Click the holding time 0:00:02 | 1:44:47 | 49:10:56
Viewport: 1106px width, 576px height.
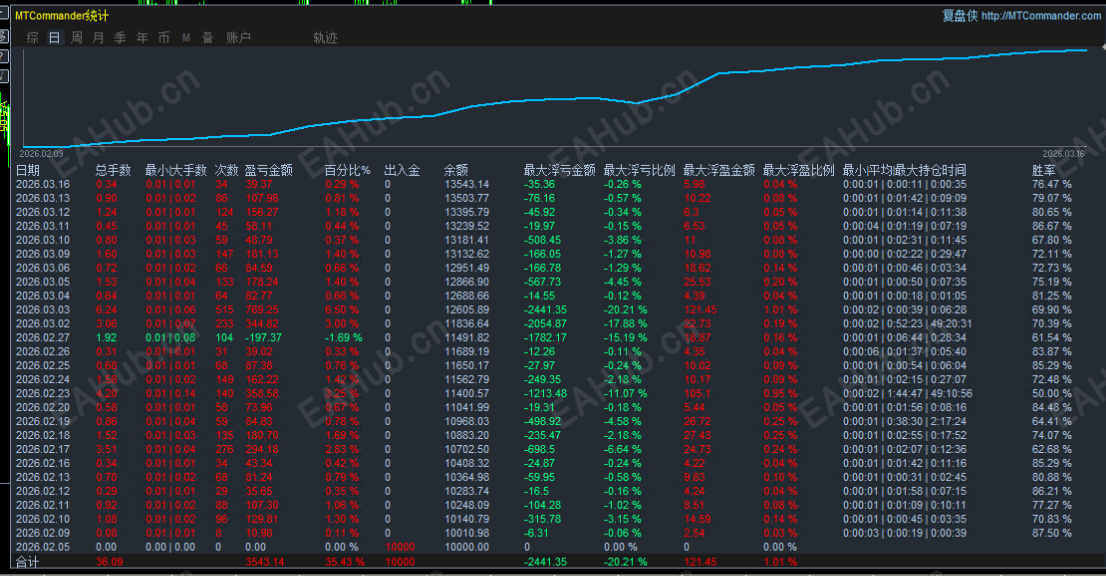pyautogui.click(x=907, y=393)
